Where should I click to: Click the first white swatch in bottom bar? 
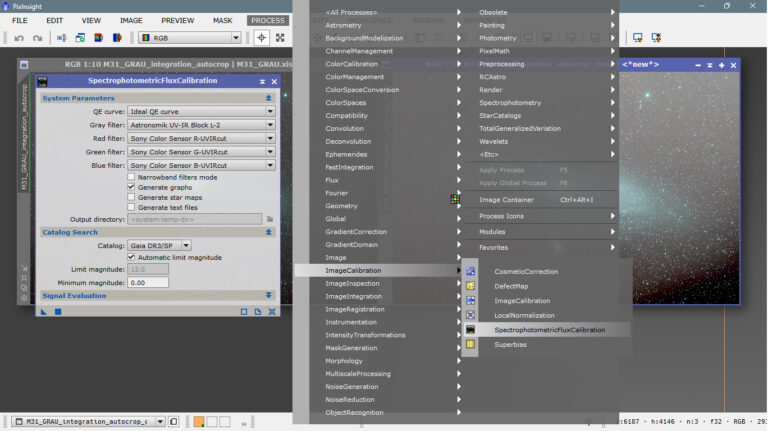[212, 421]
